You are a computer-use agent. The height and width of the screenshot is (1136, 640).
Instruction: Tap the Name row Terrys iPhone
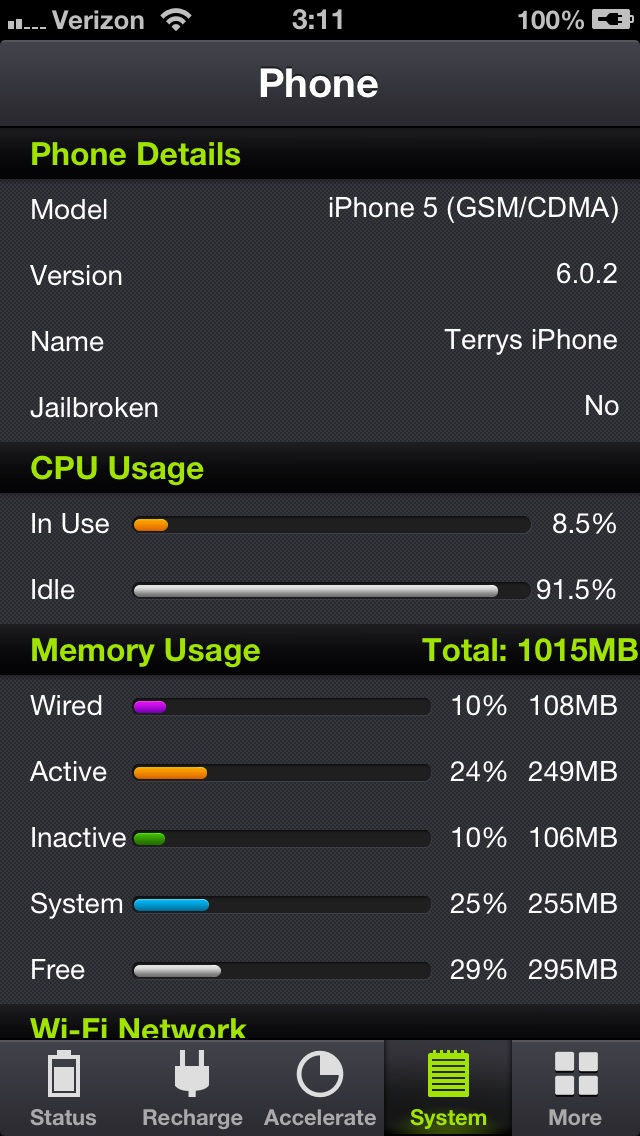(x=320, y=341)
